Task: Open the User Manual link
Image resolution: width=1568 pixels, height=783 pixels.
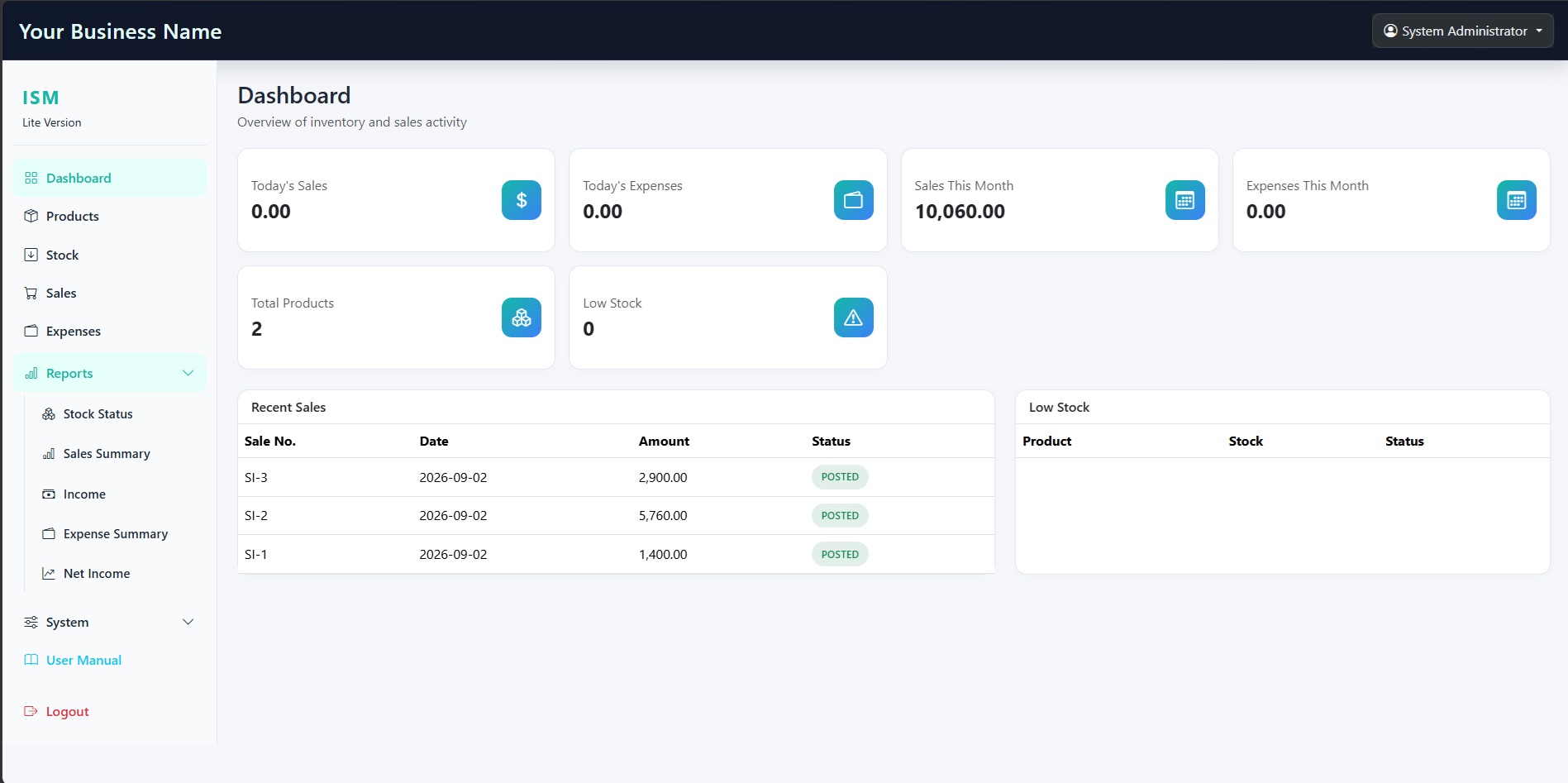Action: pyautogui.click(x=109, y=660)
